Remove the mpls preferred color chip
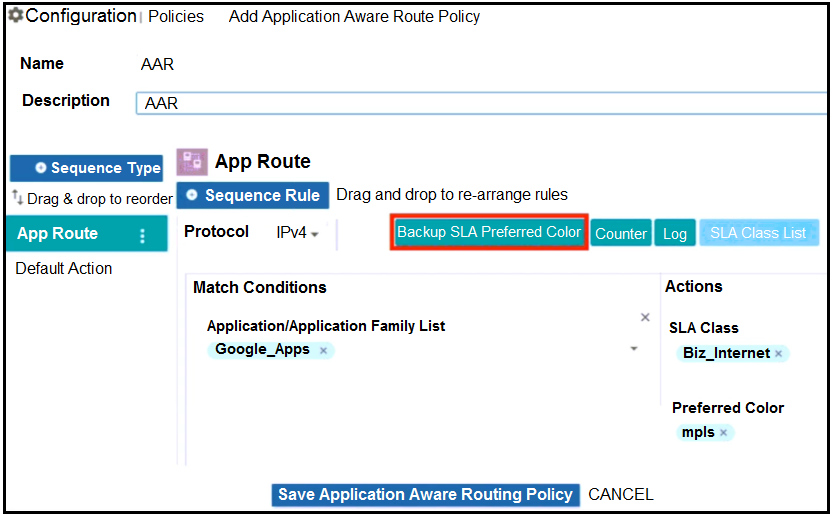The width and height of the screenshot is (833, 516). tap(723, 433)
